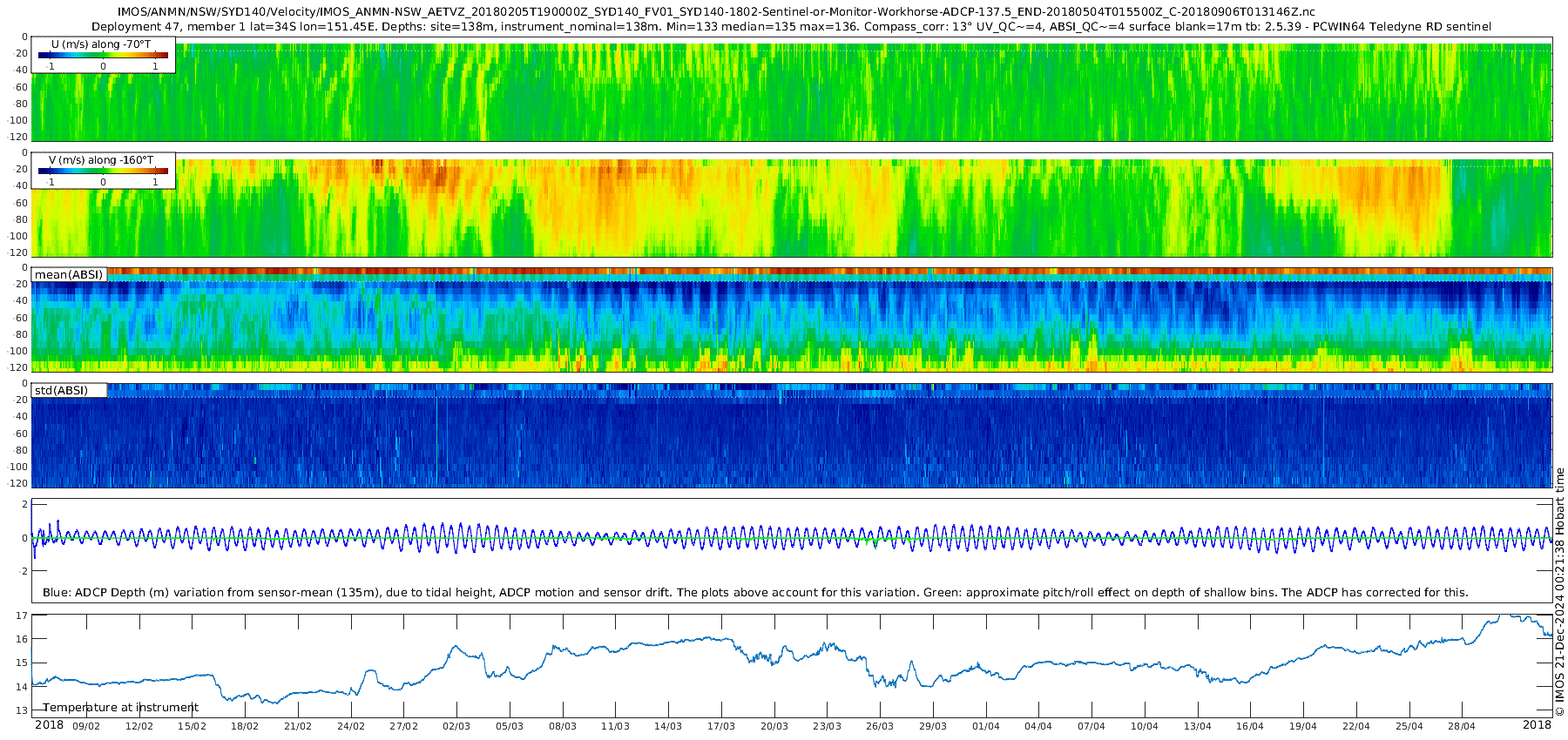Click the NetCDF file path title text

(716, 12)
